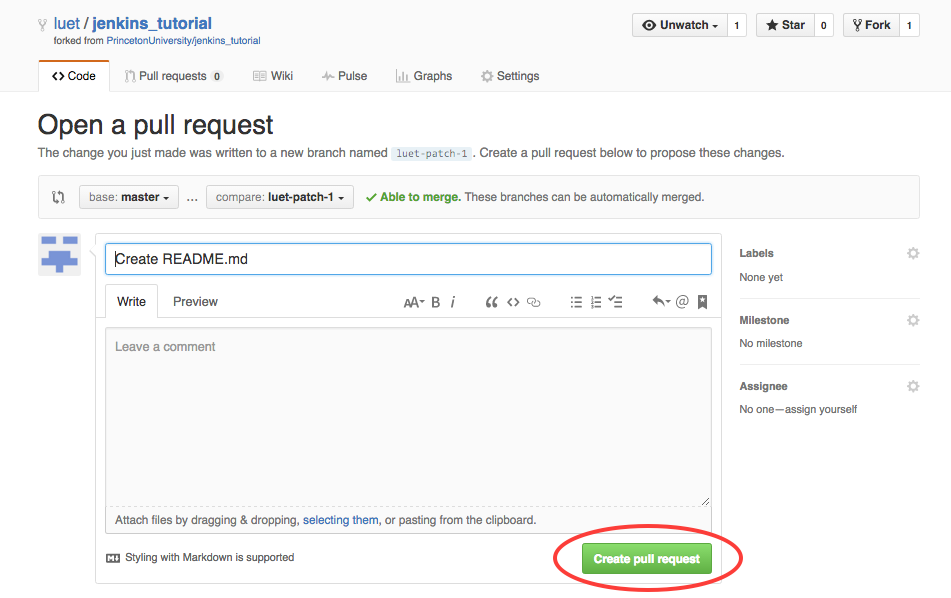Image resolution: width=951 pixels, height=598 pixels.
Task: Click the Labels gear icon
Action: coord(913,254)
